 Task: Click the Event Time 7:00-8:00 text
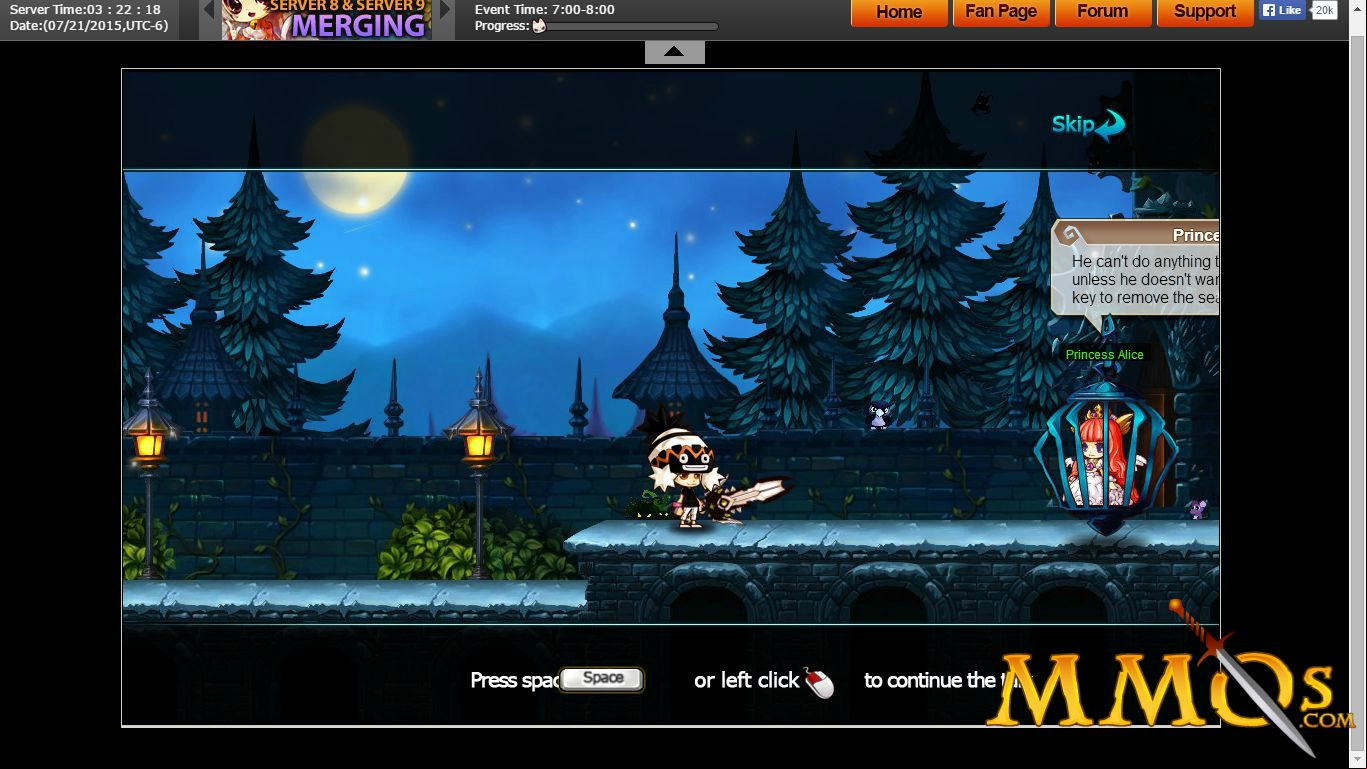(x=545, y=10)
